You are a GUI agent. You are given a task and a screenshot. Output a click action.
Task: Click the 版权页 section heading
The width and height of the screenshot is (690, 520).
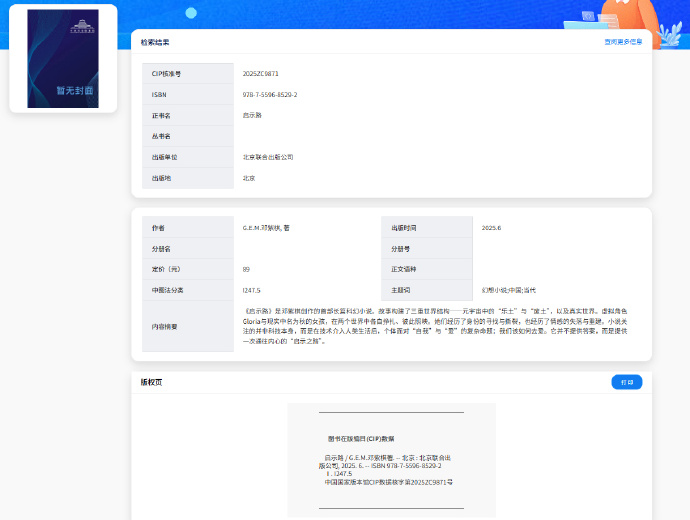pos(149,382)
